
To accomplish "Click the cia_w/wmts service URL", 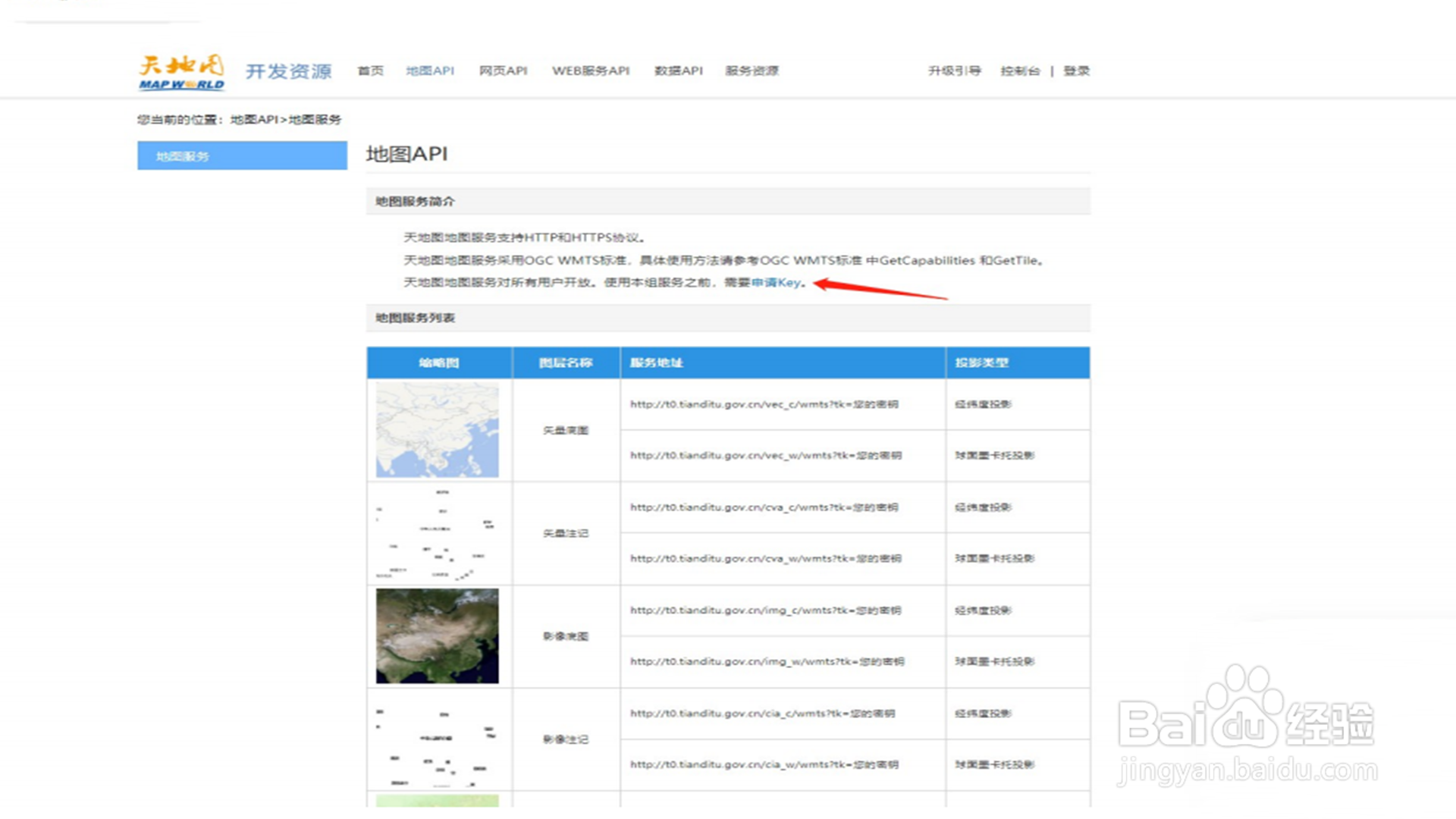I will (x=764, y=765).
